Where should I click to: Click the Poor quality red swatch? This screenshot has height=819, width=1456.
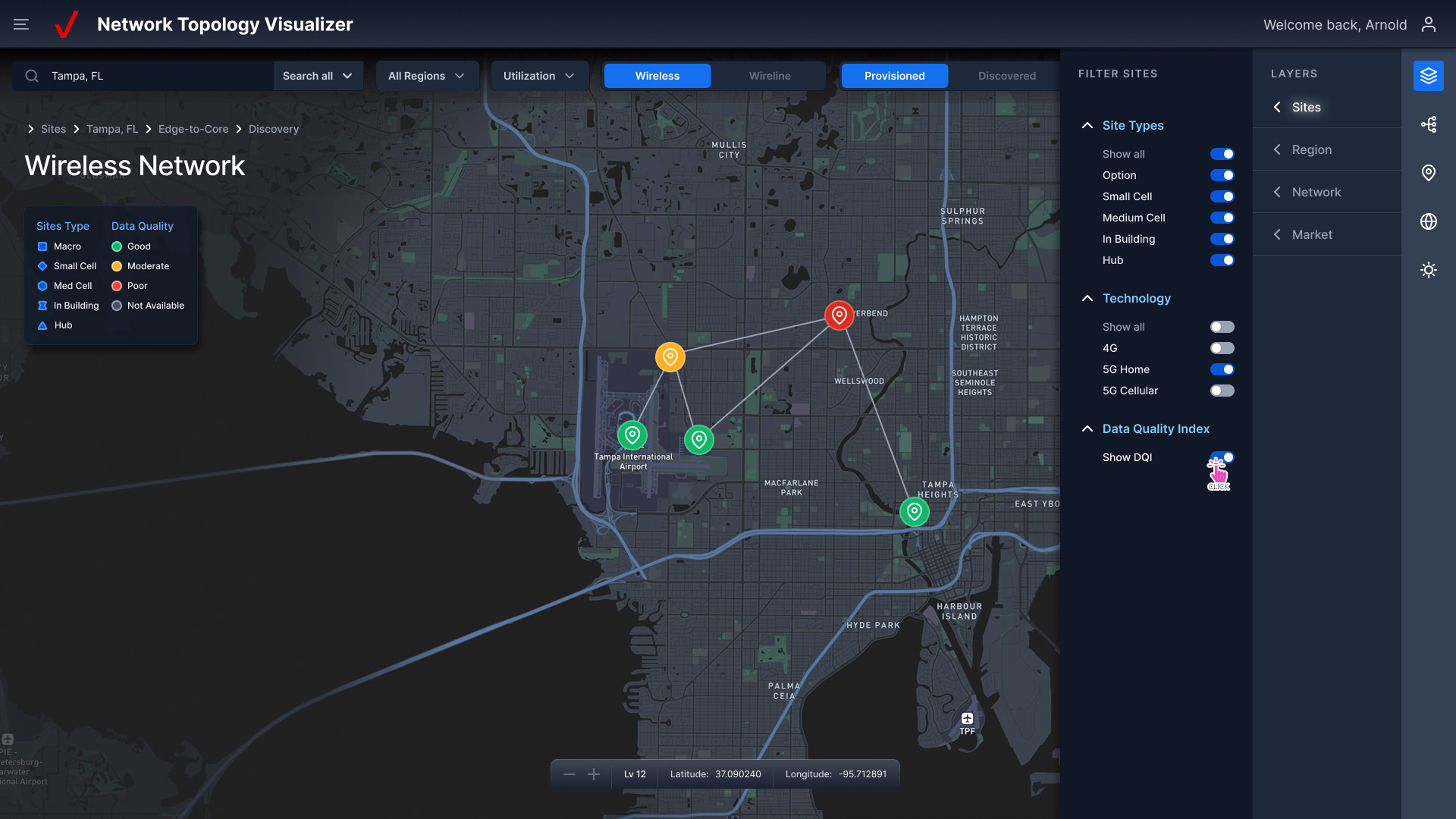click(x=117, y=286)
